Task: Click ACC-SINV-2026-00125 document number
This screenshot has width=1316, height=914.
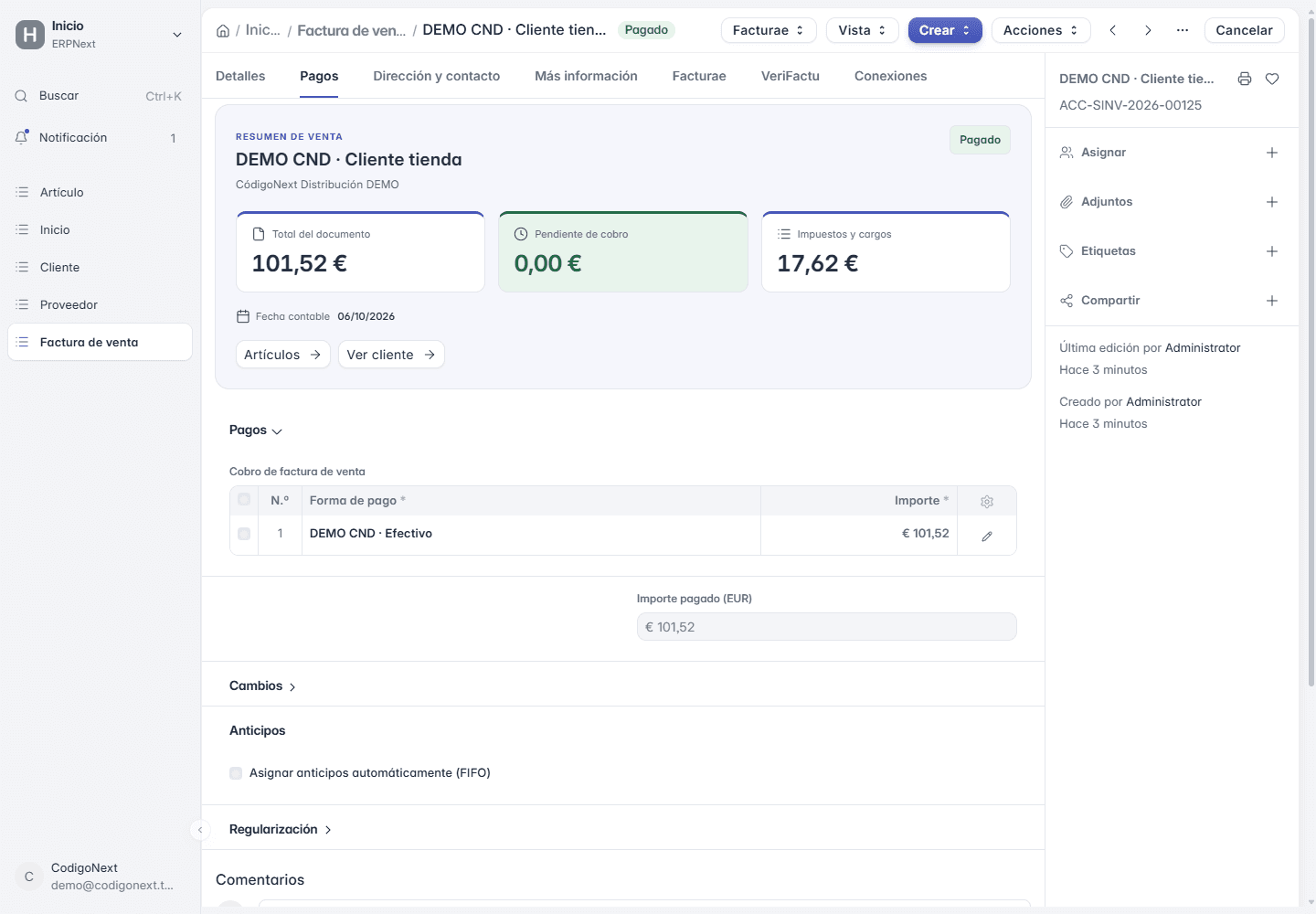Action: [x=1130, y=105]
